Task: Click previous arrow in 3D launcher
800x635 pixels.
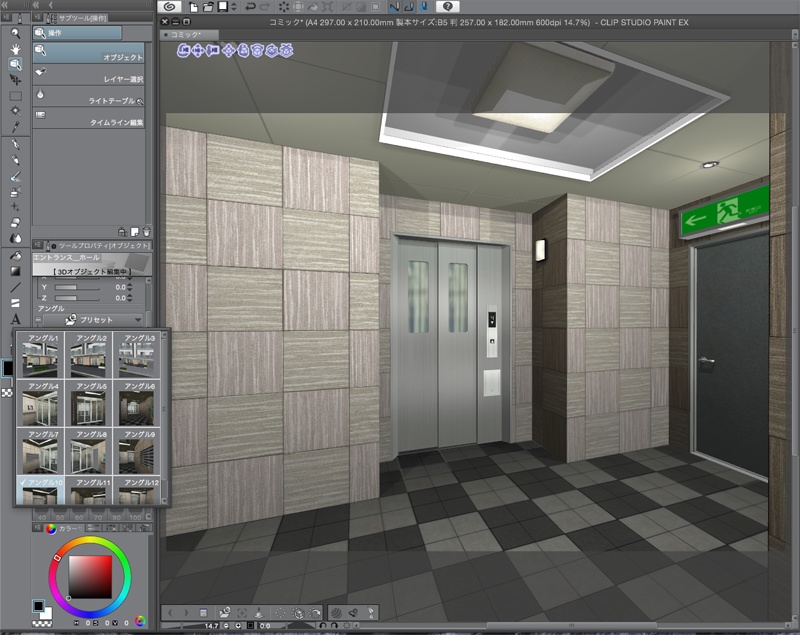Action: pyautogui.click(x=170, y=612)
